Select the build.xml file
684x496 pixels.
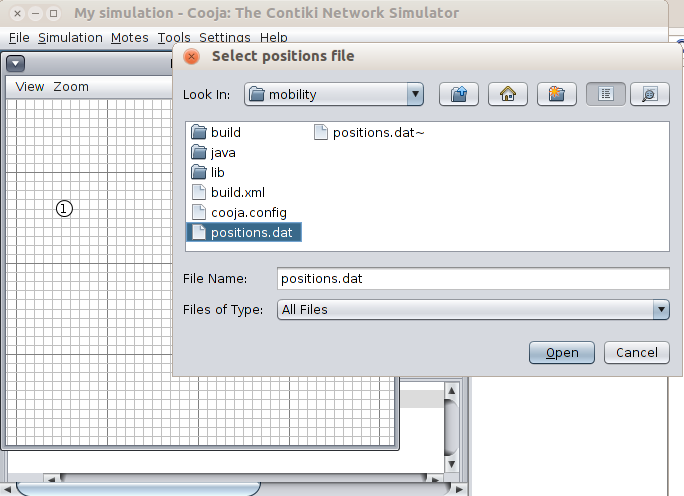(x=237, y=192)
